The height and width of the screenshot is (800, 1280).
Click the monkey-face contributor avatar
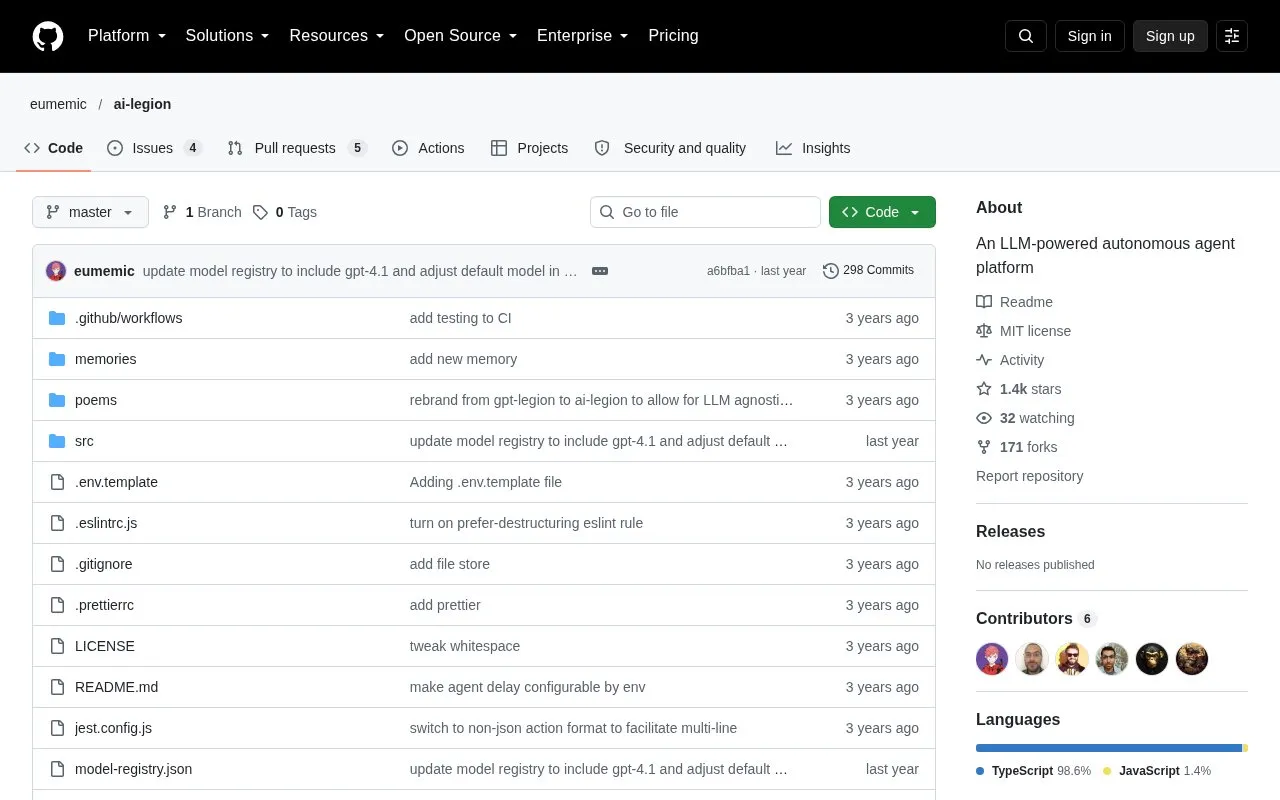pos(1152,659)
